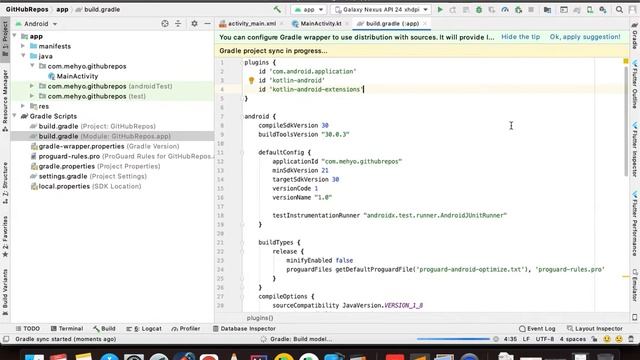Open the Galaxy Nexus API 24 device dropdown
This screenshot has height=360, width=640.
coord(381,9)
